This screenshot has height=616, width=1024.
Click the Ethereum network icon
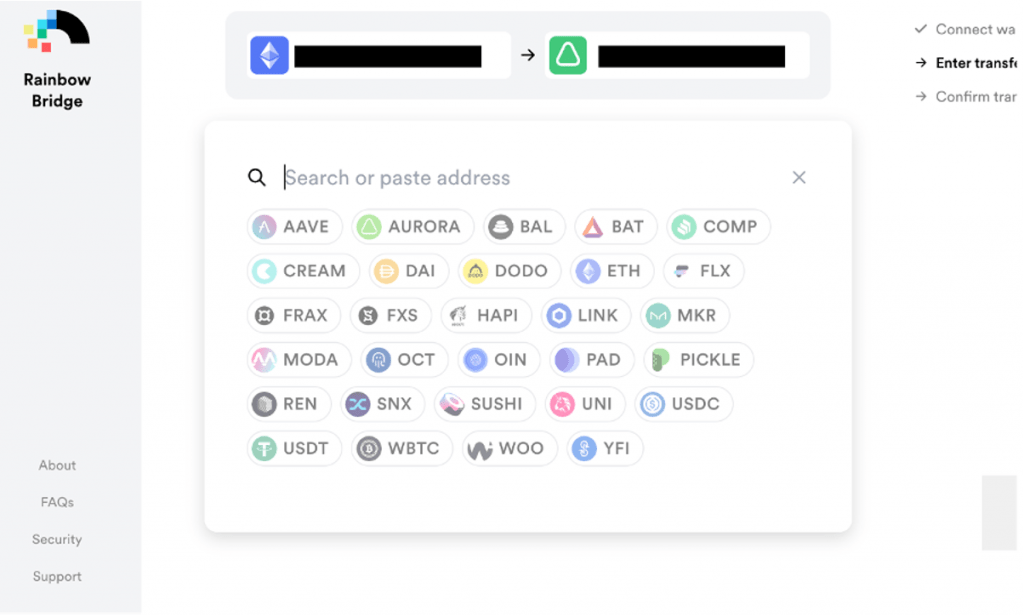click(269, 56)
